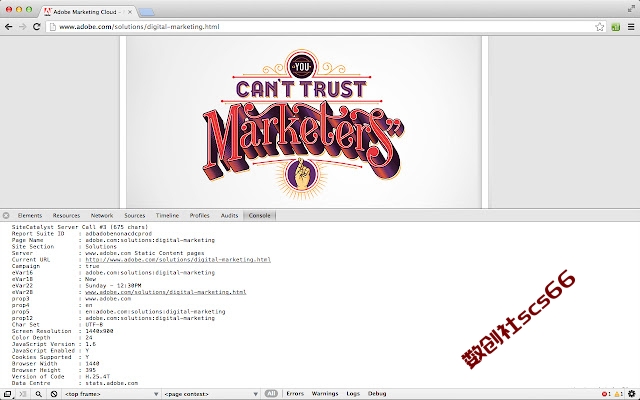Filter console by Warnings
Image resolution: width=640 pixels, height=400 pixels.
coord(325,393)
